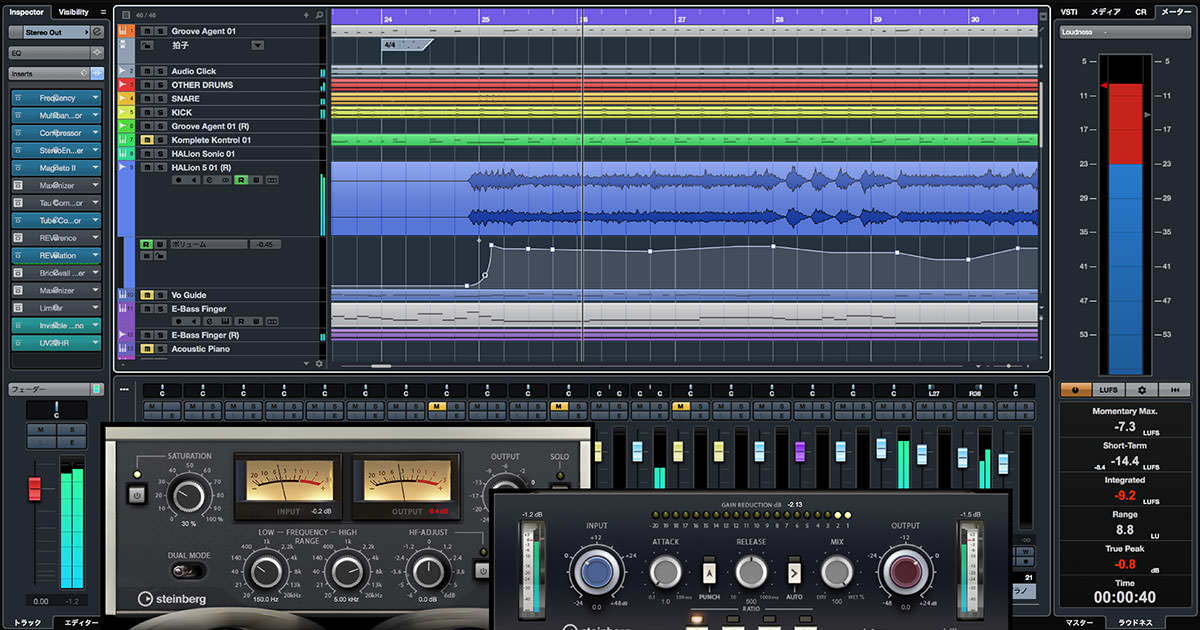This screenshot has width=1200, height=630.
Task: Expand the EQ section in inspector
Action: click(49, 53)
